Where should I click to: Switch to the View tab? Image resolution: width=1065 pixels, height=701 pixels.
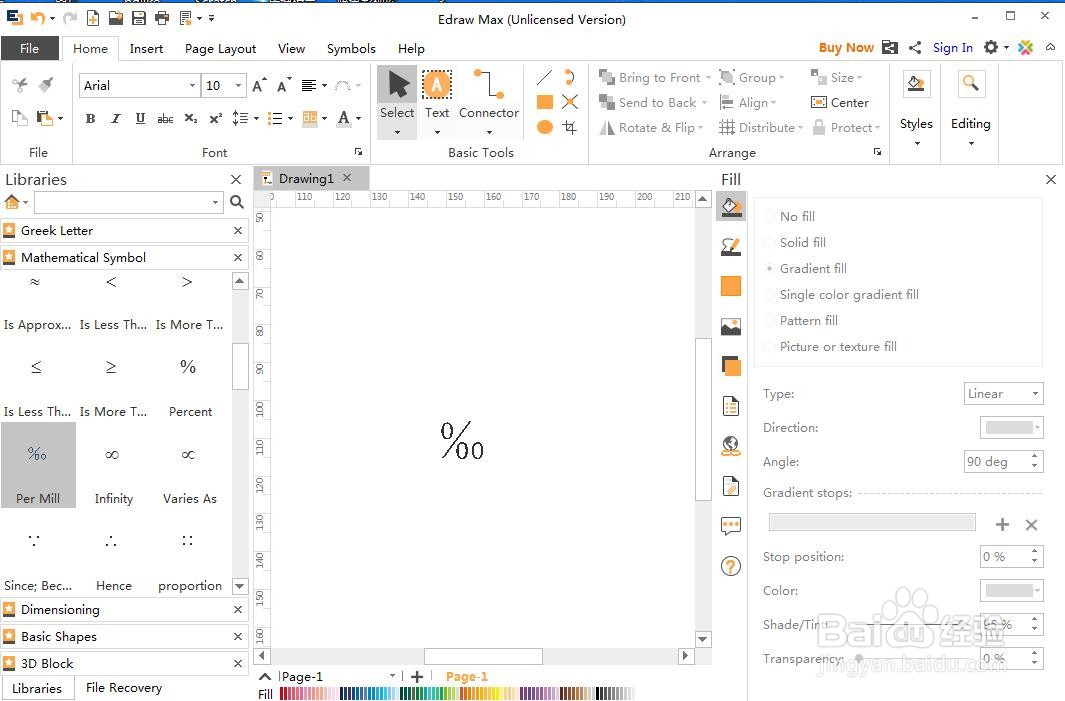tap(291, 48)
